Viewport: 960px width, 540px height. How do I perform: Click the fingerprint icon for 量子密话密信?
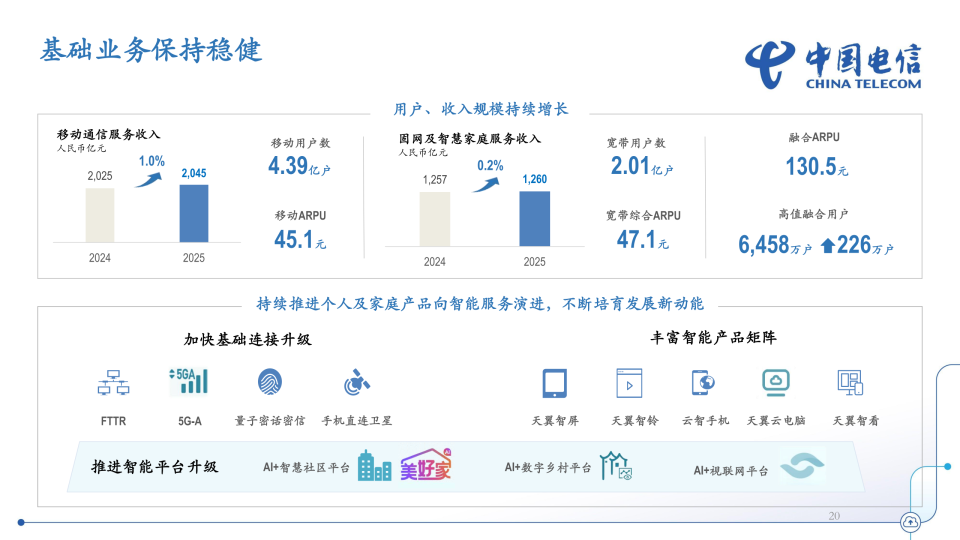270,381
